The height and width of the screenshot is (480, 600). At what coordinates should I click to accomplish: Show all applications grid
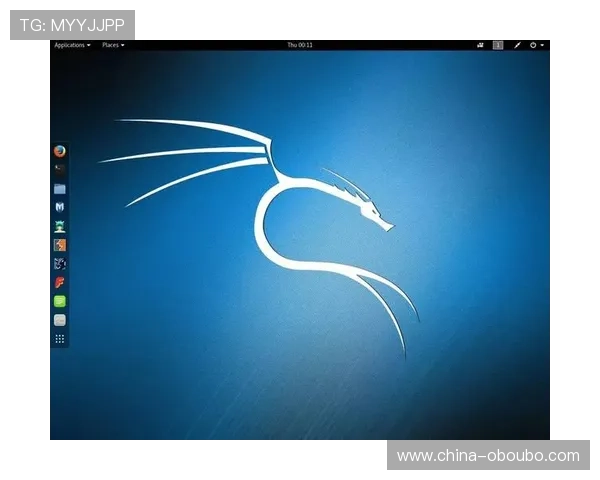tap(60, 339)
